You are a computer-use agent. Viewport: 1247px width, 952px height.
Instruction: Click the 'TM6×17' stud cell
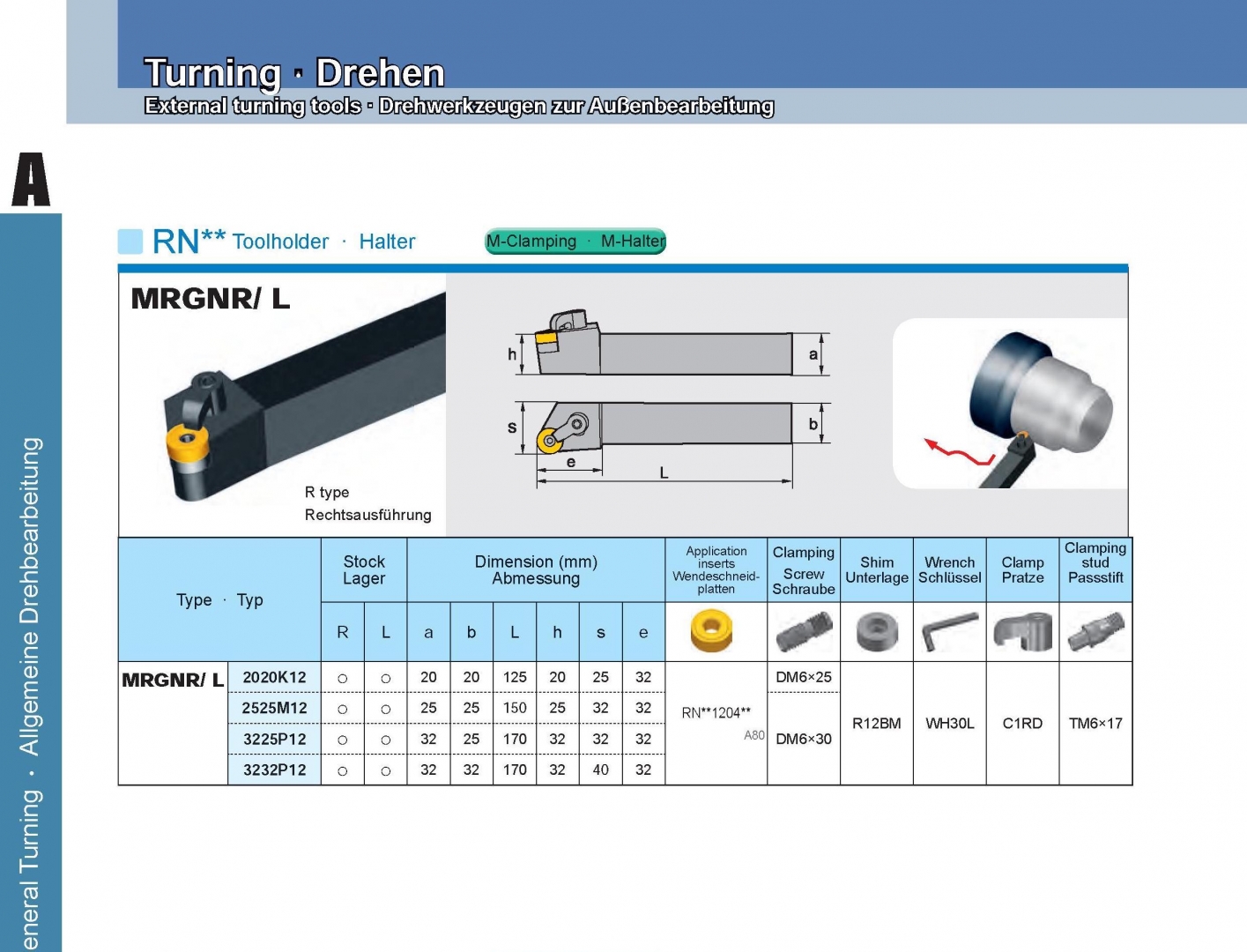(x=1095, y=724)
